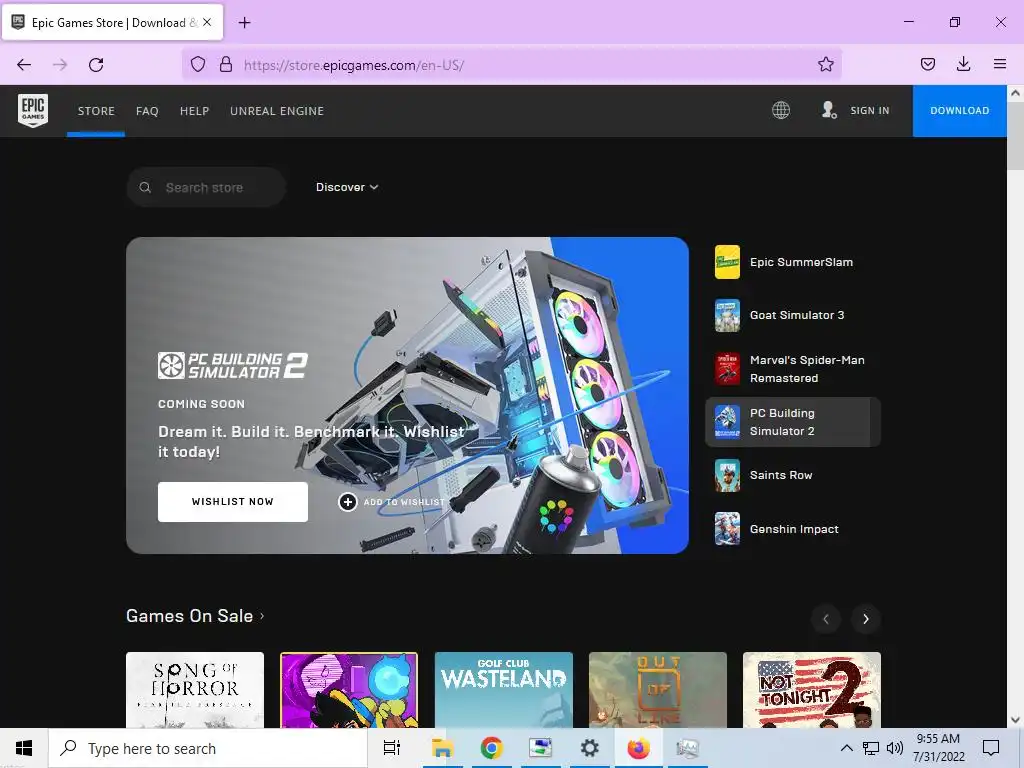This screenshot has width=1024, height=768.
Task: Focus the Search store input field
Action: coord(206,187)
